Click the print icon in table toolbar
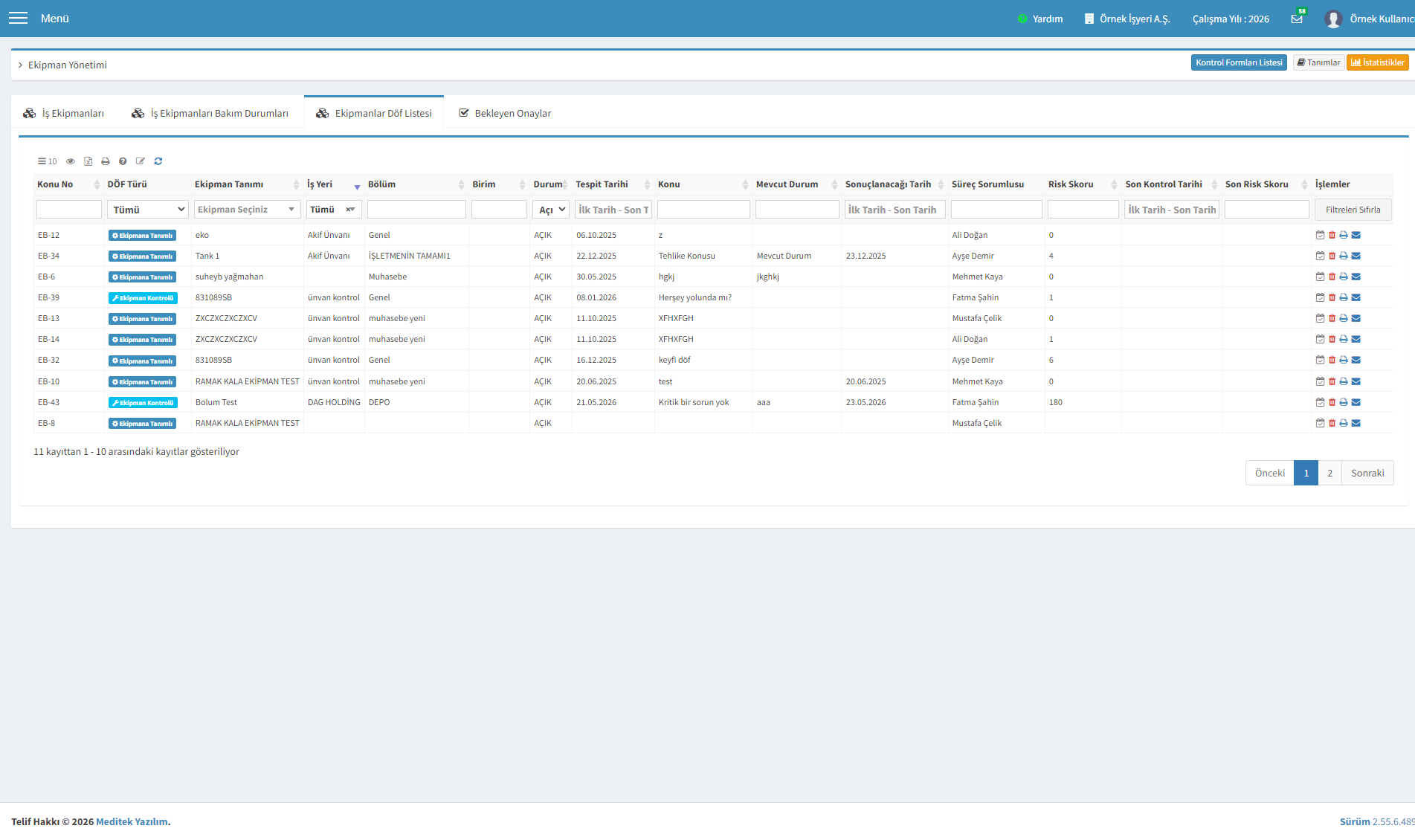 click(x=106, y=161)
